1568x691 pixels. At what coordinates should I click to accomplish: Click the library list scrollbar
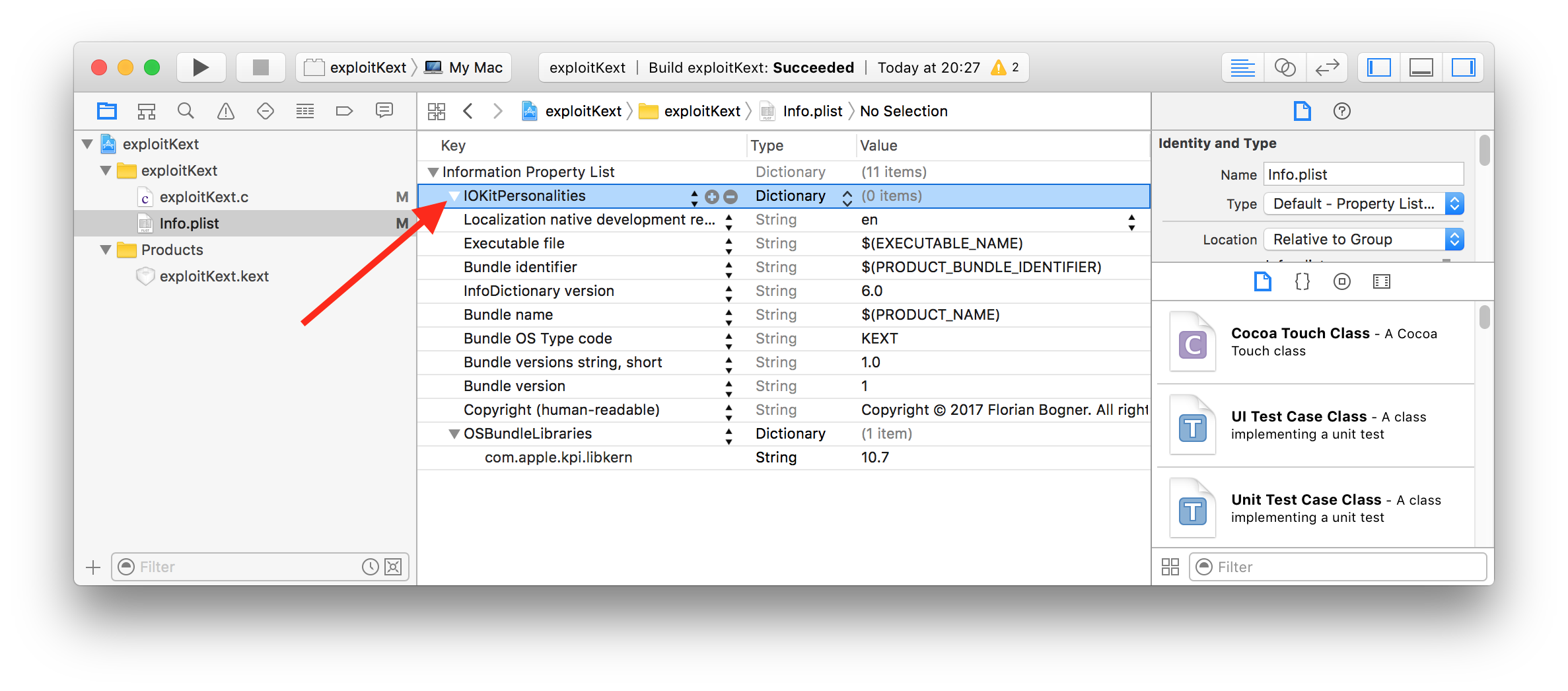tap(1484, 317)
